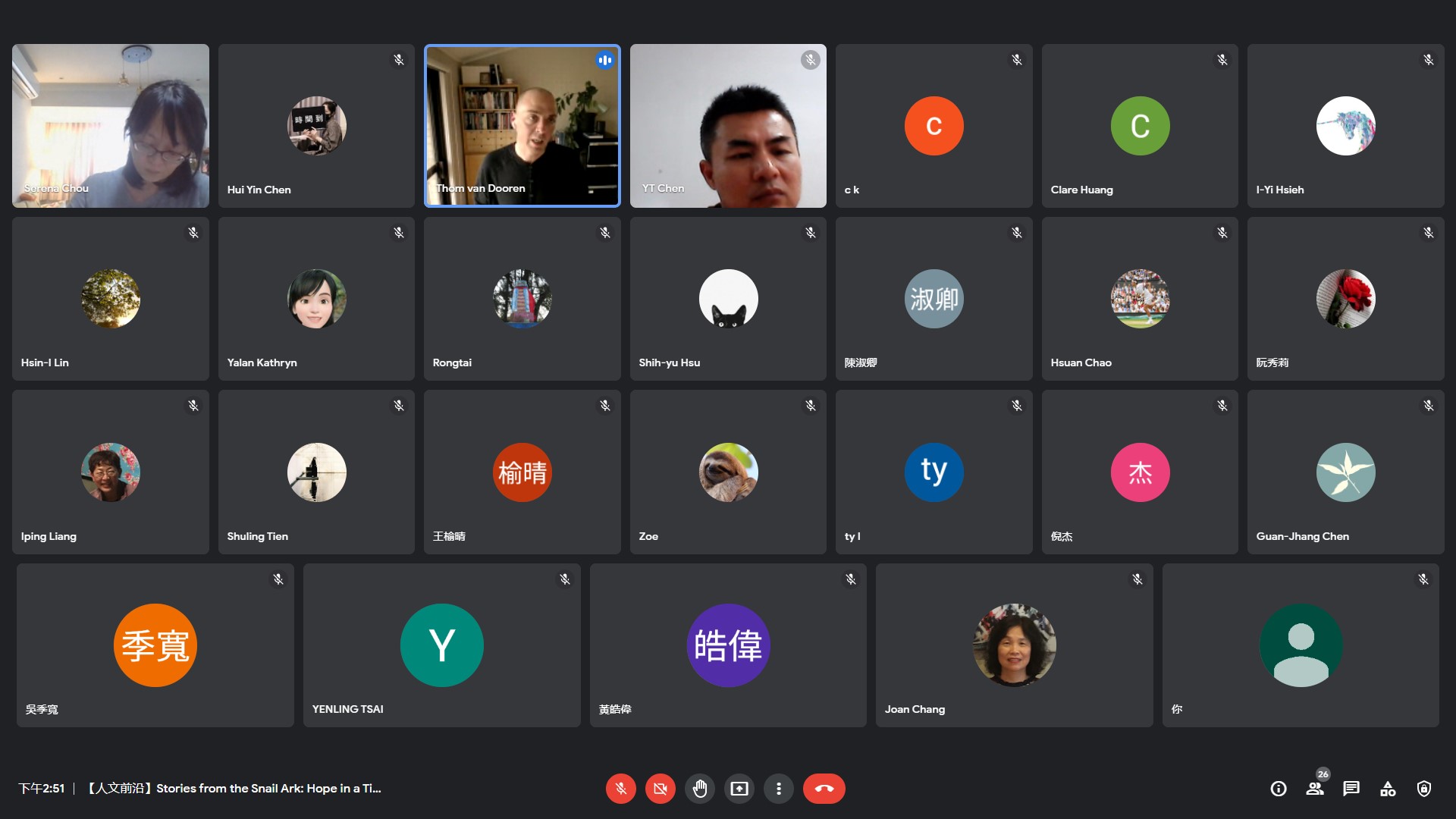Raise your hand

point(699,789)
